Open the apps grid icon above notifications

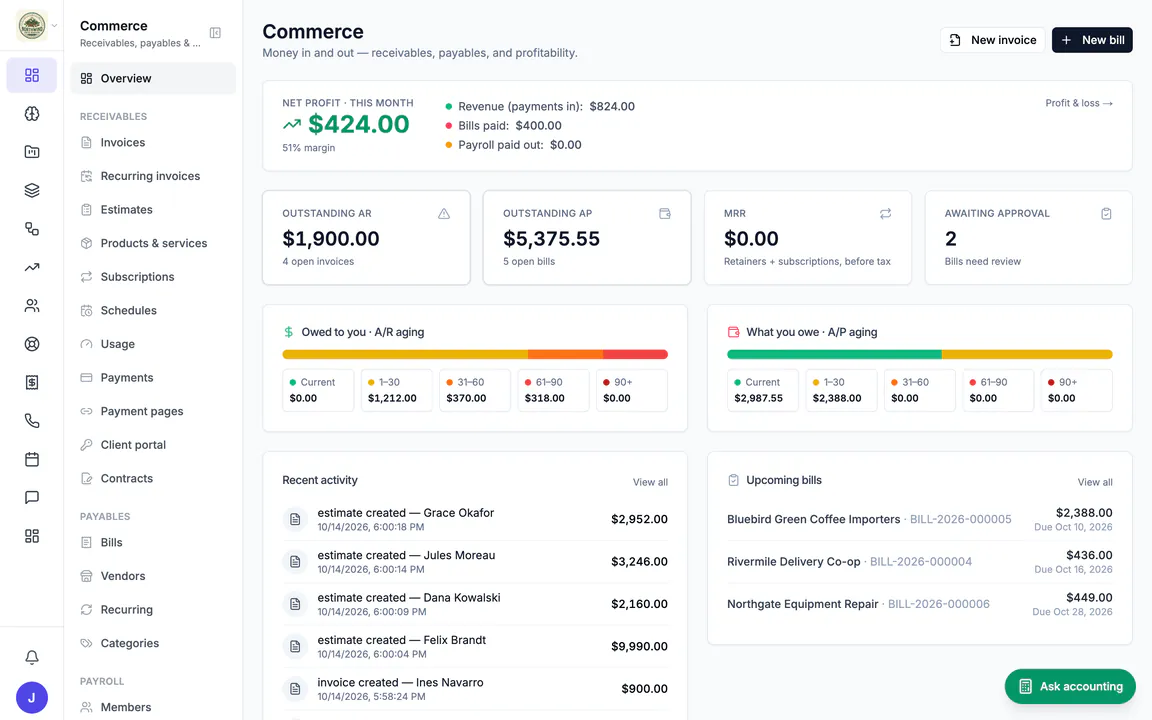32,536
